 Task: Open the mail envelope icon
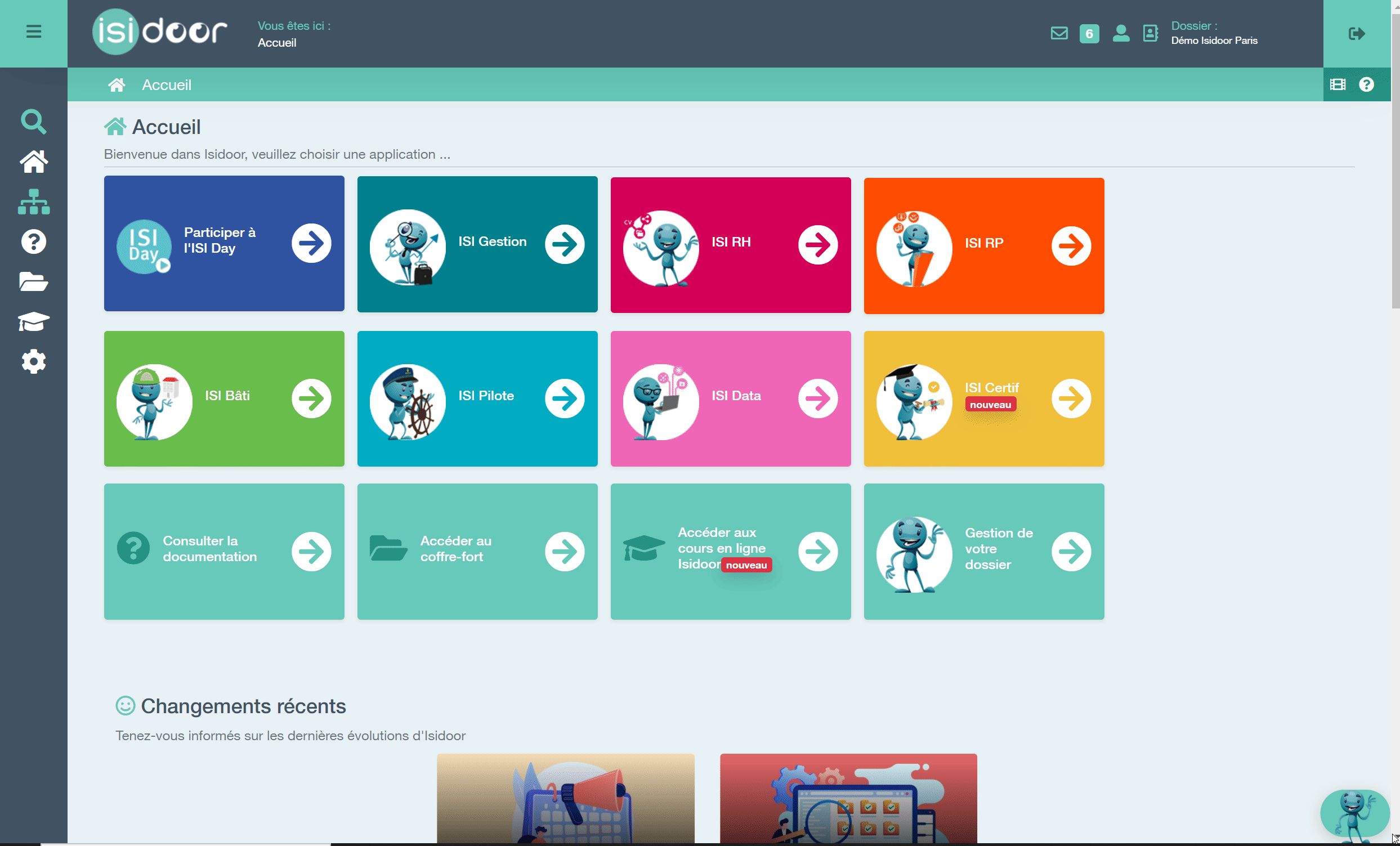coord(1059,33)
